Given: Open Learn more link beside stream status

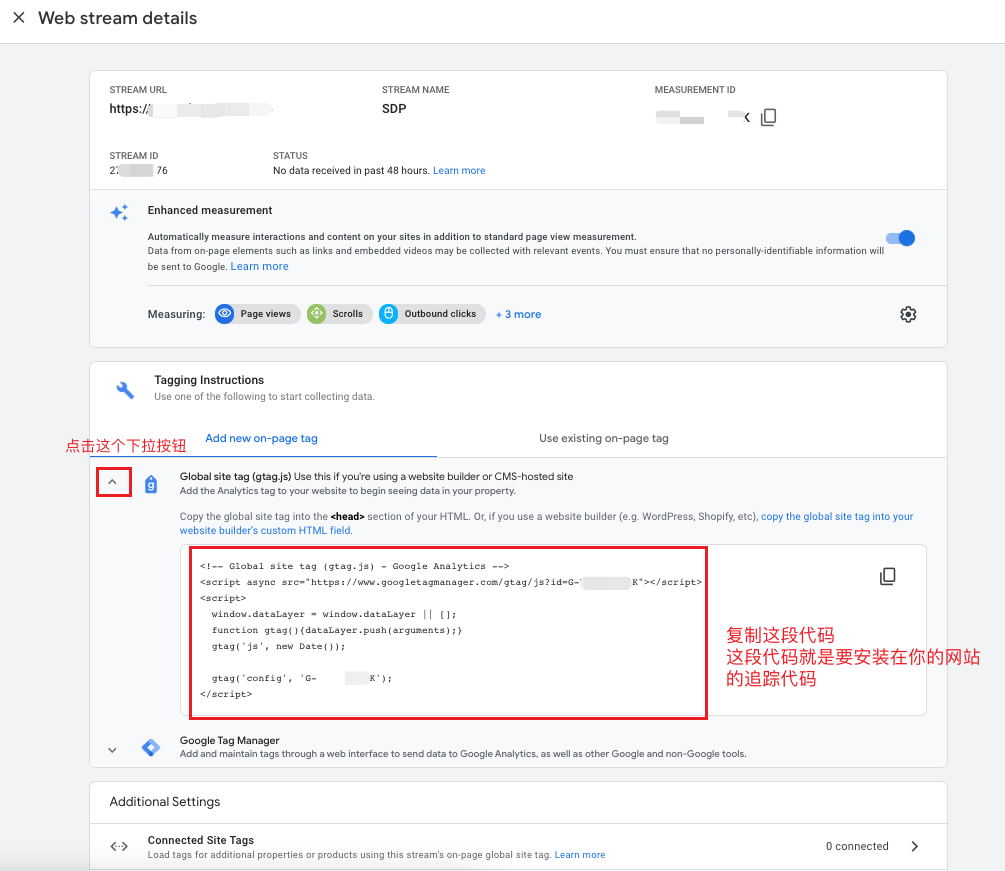Looking at the screenshot, I should 459,170.
